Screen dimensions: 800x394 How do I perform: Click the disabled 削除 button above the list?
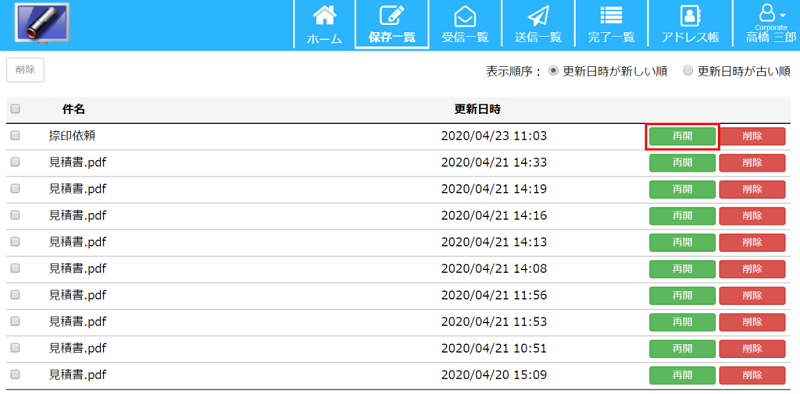click(25, 70)
